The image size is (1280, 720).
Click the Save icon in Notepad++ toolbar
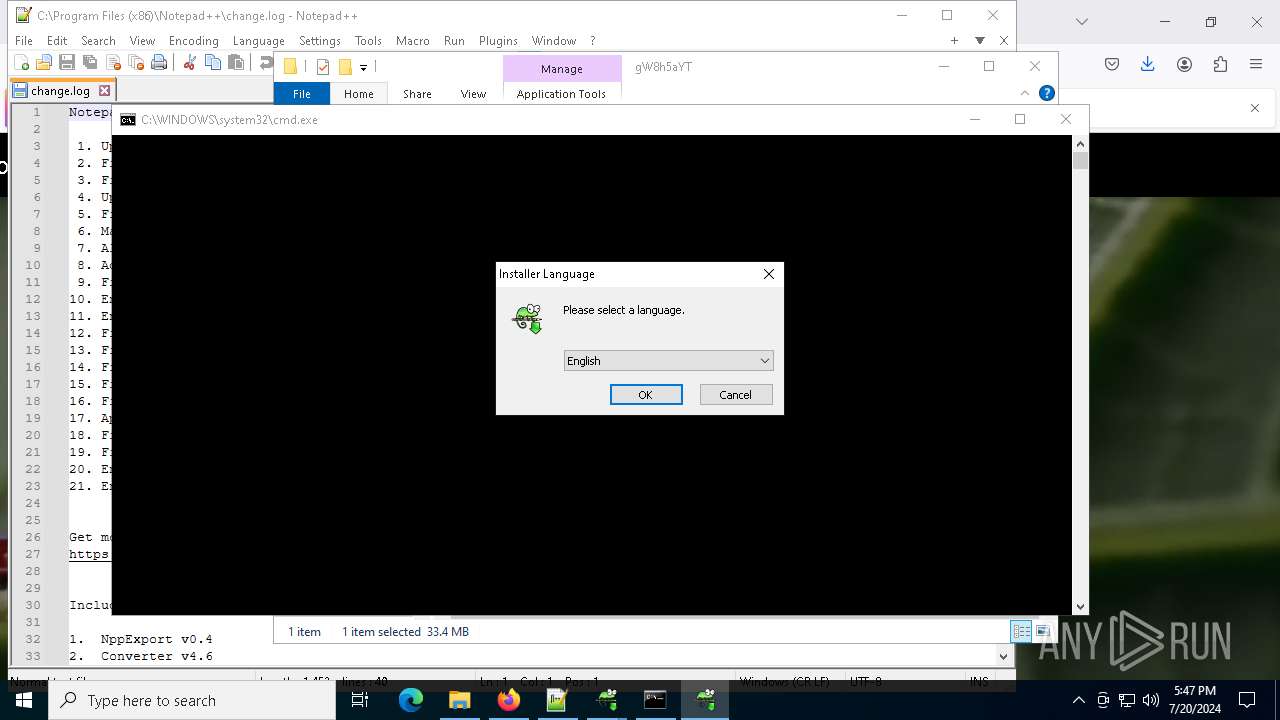click(67, 63)
